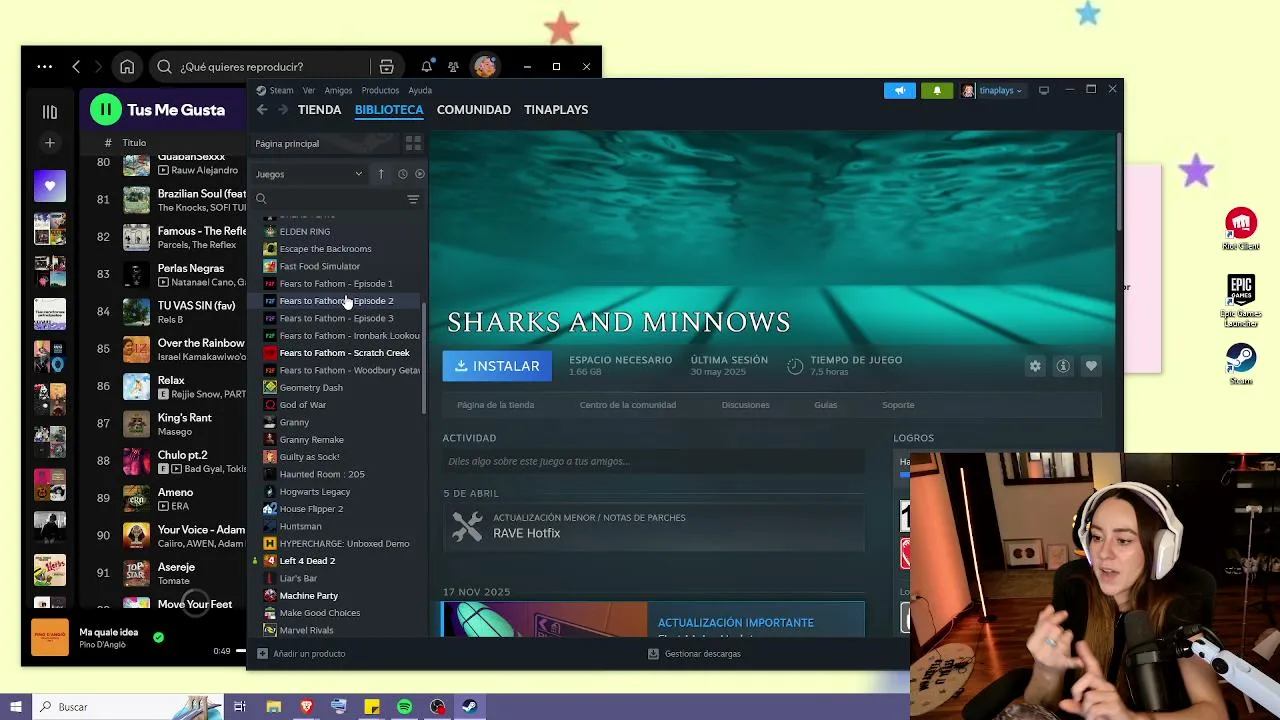
Task: Switch Steam library to grid view icon
Action: [x=413, y=144]
